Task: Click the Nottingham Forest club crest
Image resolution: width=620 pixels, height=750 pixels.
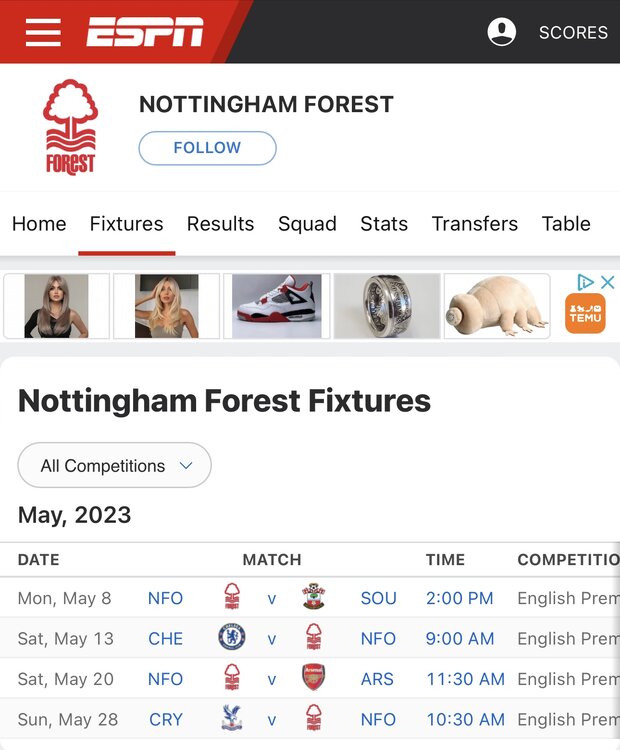Action: pyautogui.click(x=70, y=128)
